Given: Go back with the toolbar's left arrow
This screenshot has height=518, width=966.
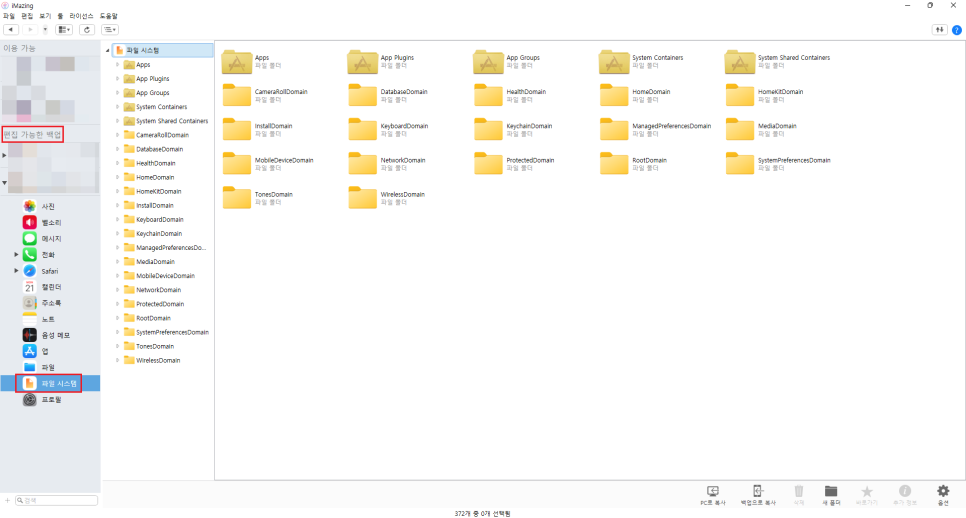Looking at the screenshot, I should [10, 30].
